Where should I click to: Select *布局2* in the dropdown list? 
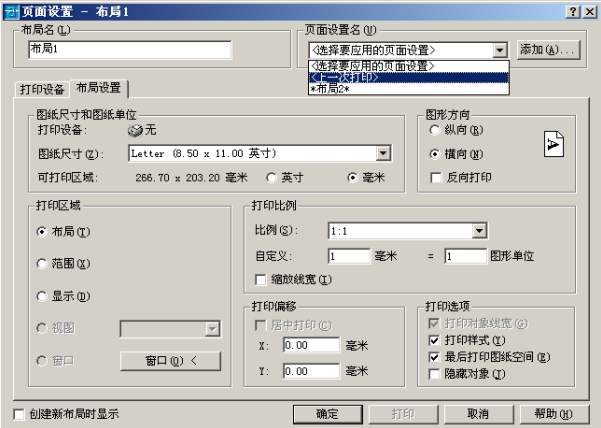tap(409, 89)
